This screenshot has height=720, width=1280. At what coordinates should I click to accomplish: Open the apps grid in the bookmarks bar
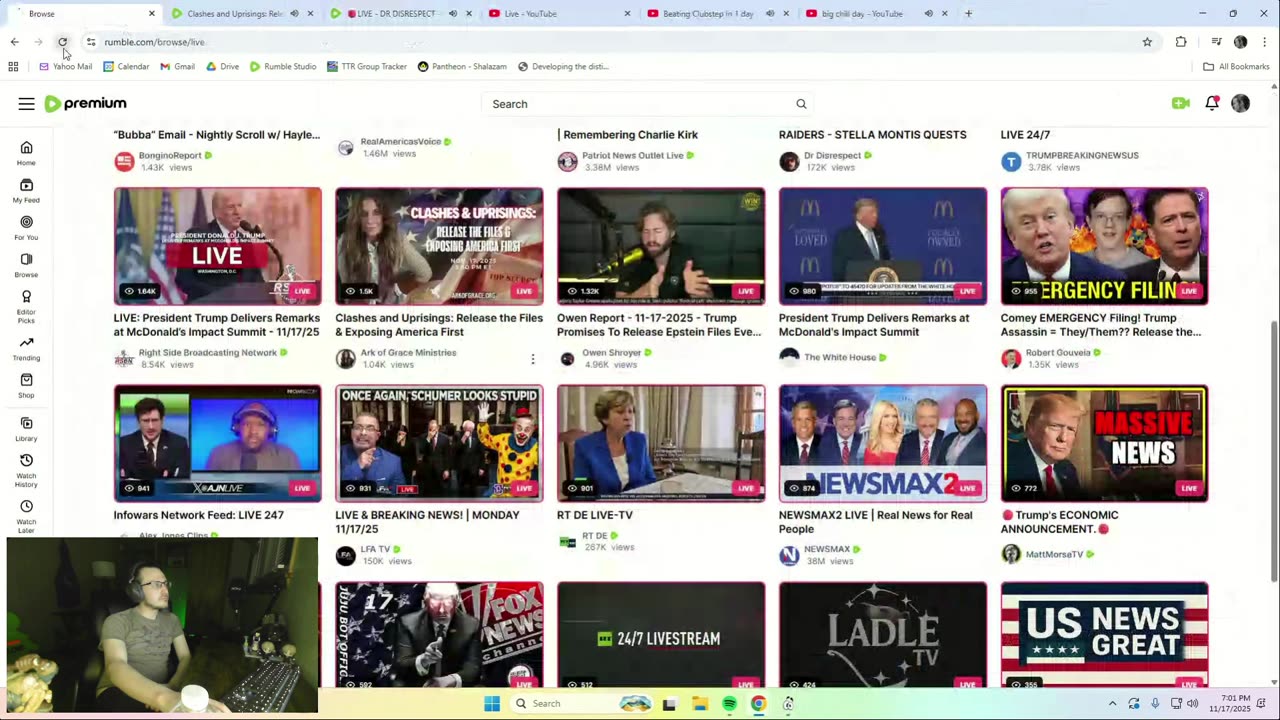(13, 67)
